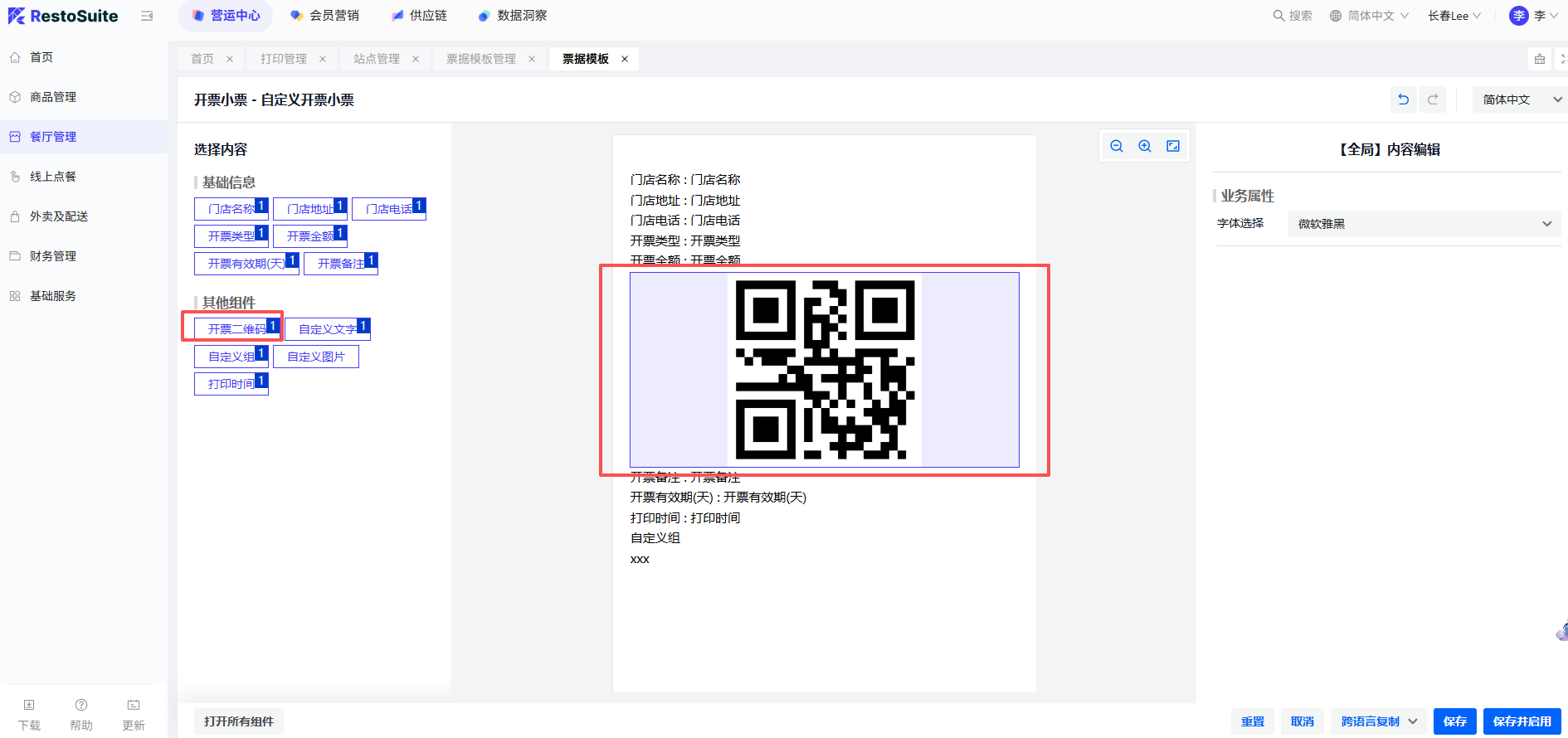
Task: Click the 保存并启用 button
Action: click(x=1522, y=721)
